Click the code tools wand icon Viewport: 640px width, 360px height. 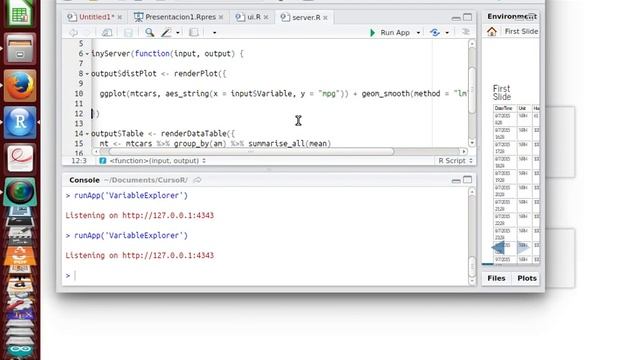click(166, 32)
